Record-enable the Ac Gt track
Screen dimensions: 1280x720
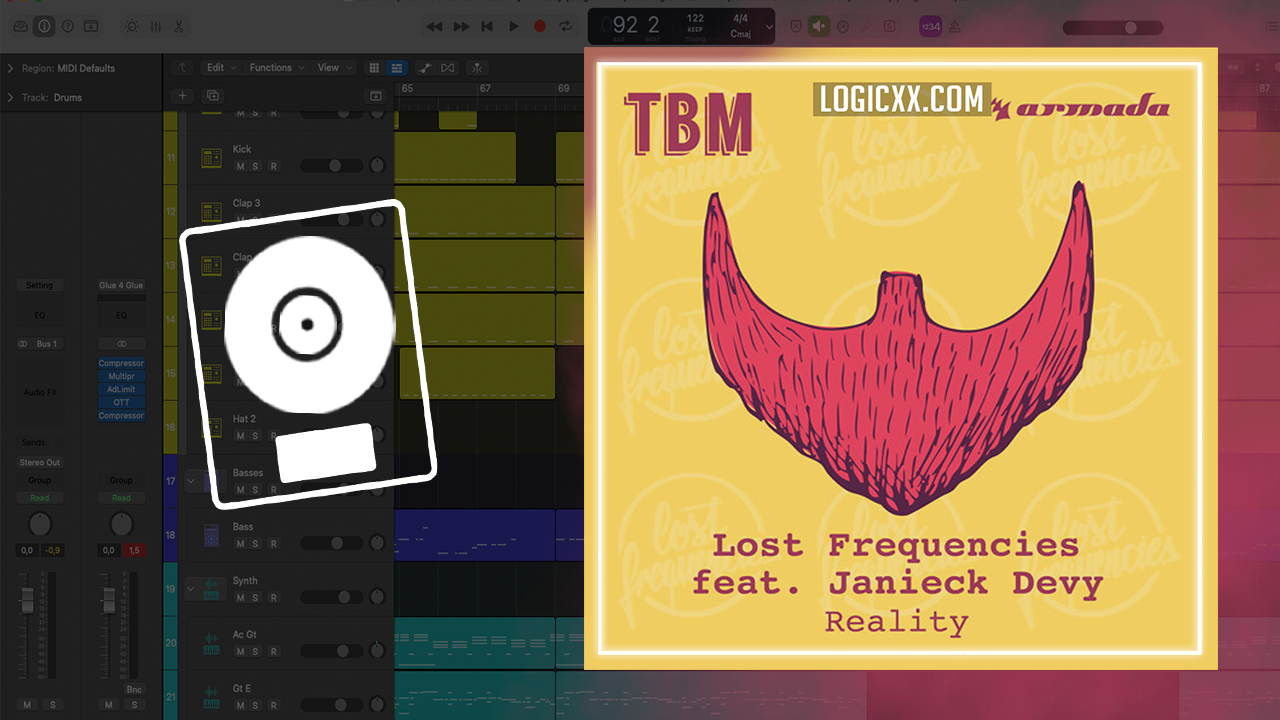pyautogui.click(x=274, y=651)
